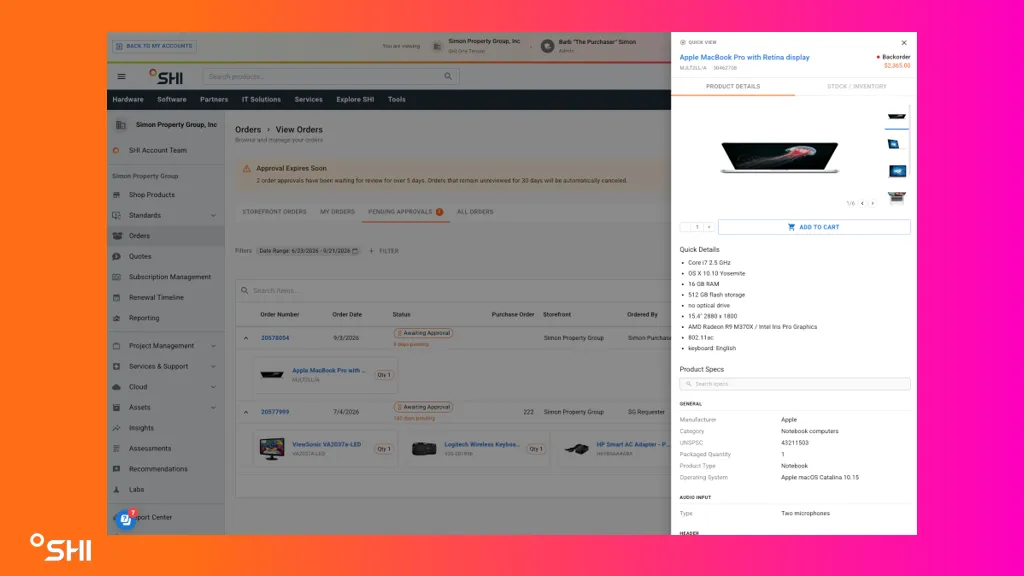Open the Orders item in sidebar
The width and height of the screenshot is (1024, 576).
coord(166,236)
